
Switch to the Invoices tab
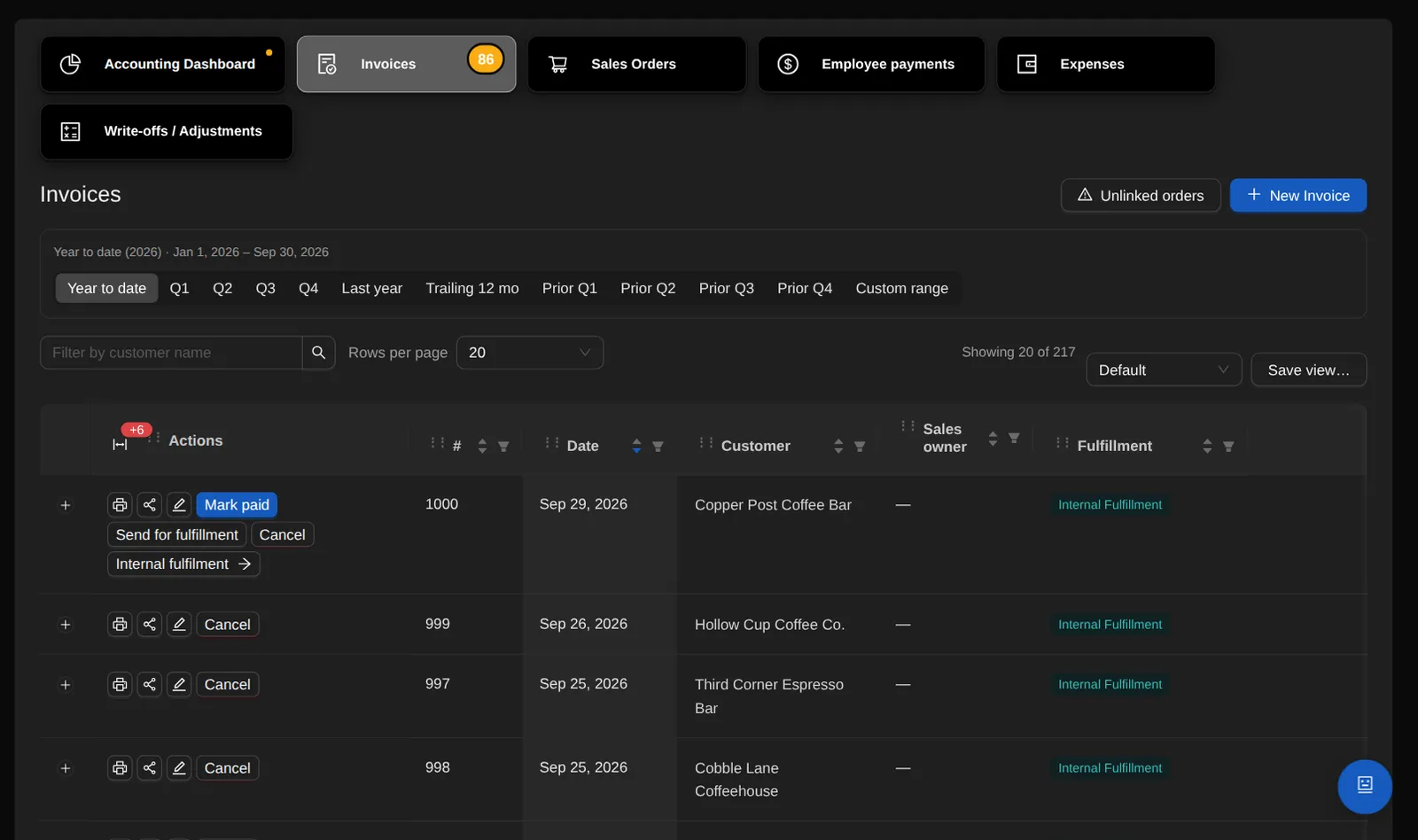(x=407, y=64)
